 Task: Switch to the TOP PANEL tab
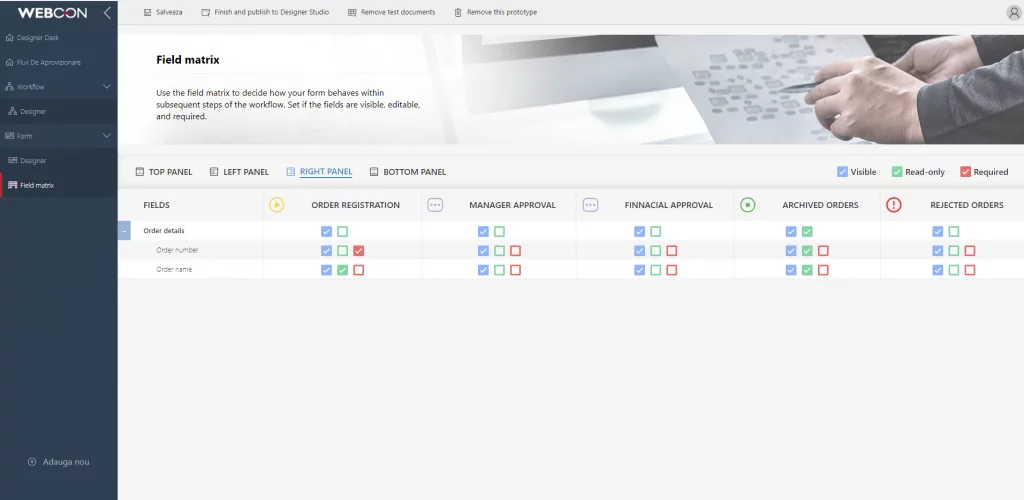pos(164,172)
